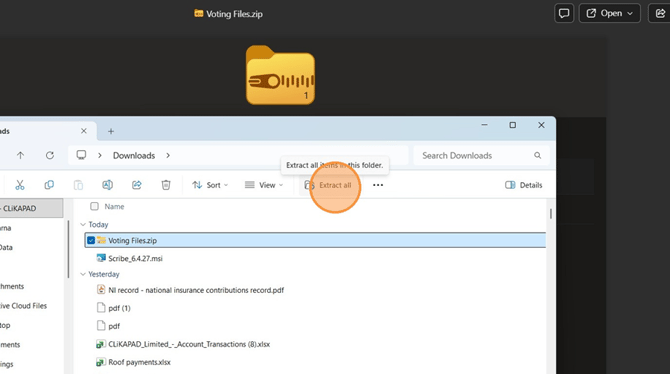Open the See more ellipsis menu

[378, 185]
